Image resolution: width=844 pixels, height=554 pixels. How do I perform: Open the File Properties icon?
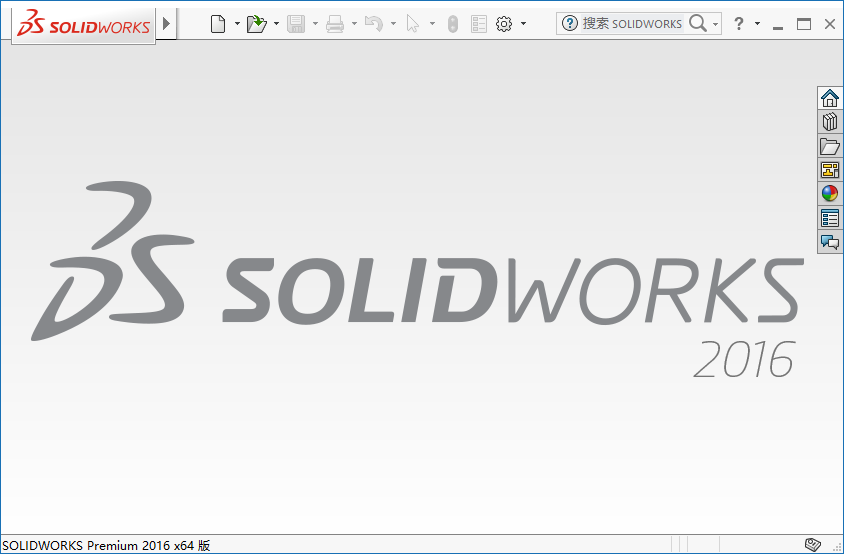click(479, 24)
